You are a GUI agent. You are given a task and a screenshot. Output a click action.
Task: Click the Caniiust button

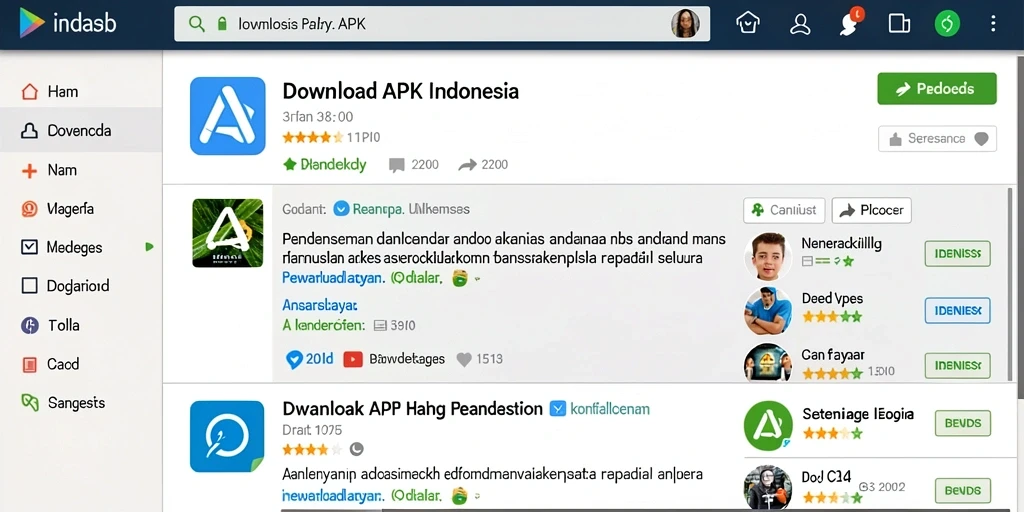click(x=784, y=210)
